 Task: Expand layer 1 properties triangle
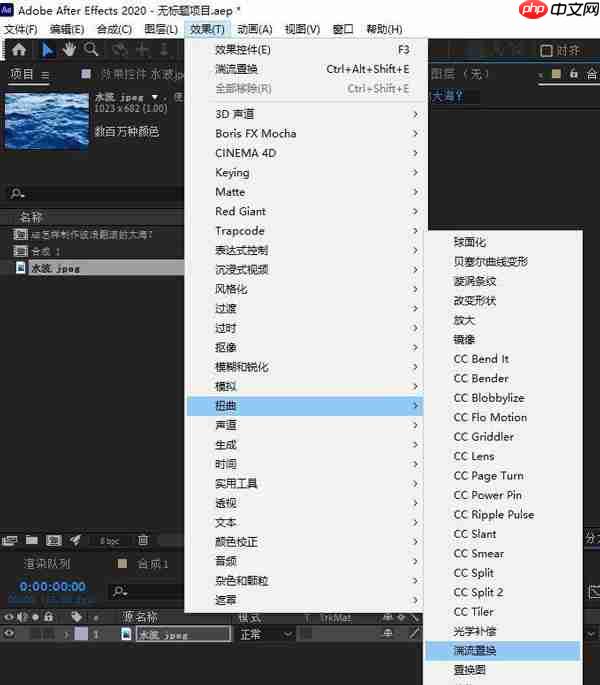click(x=66, y=634)
